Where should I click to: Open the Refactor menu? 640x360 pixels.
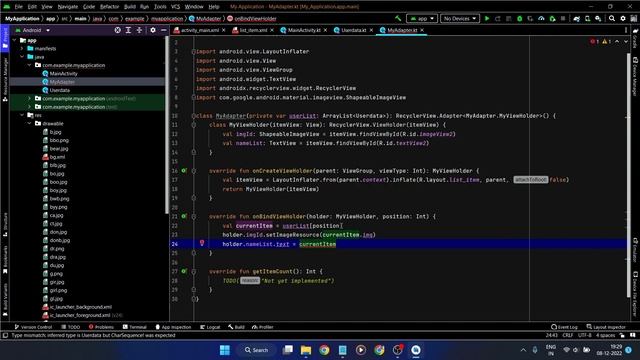[109, 7]
